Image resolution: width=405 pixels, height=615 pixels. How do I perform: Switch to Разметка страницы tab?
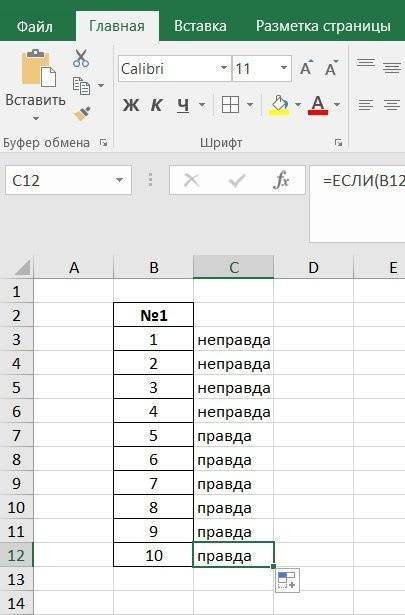pos(323,26)
